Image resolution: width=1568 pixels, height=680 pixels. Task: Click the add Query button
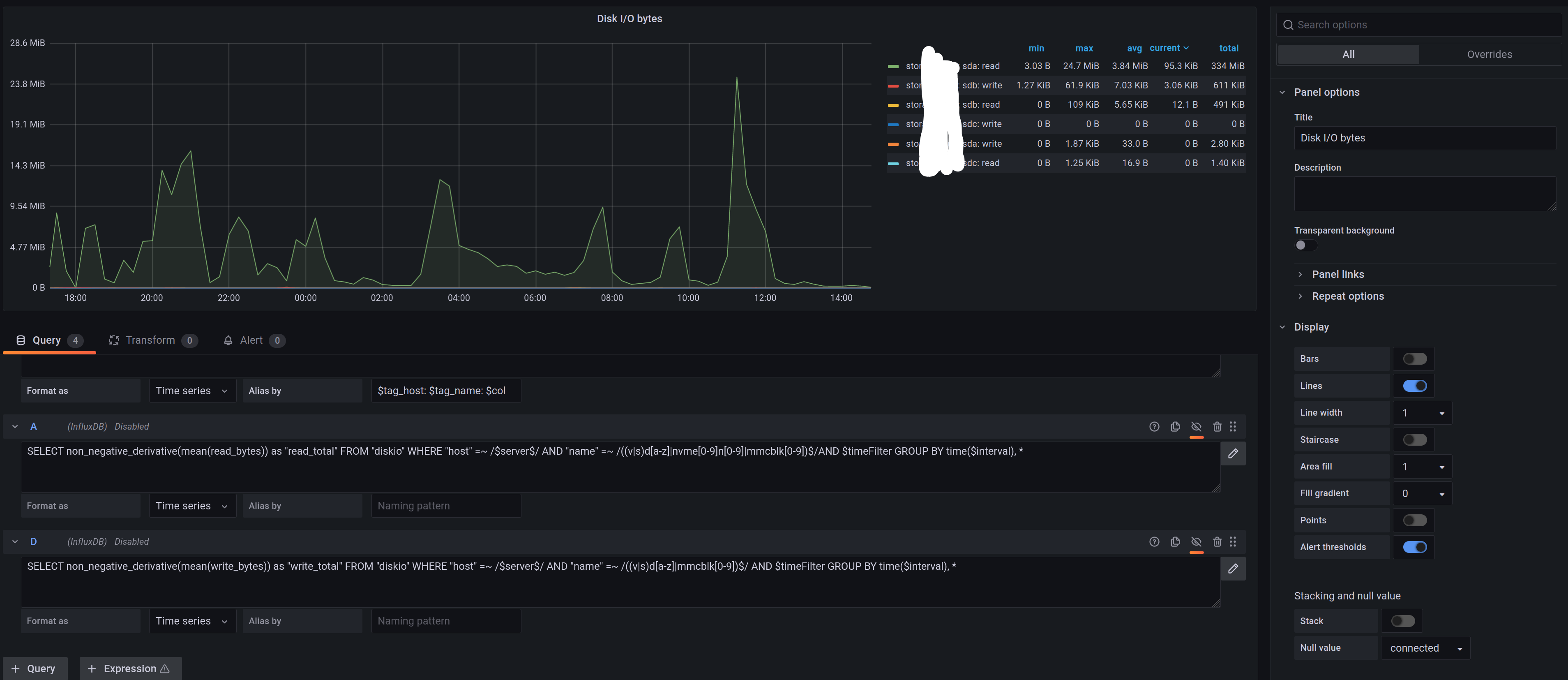point(35,668)
